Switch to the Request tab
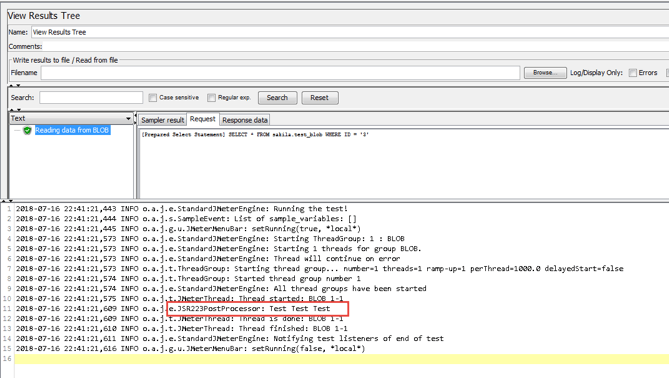 [x=203, y=119]
